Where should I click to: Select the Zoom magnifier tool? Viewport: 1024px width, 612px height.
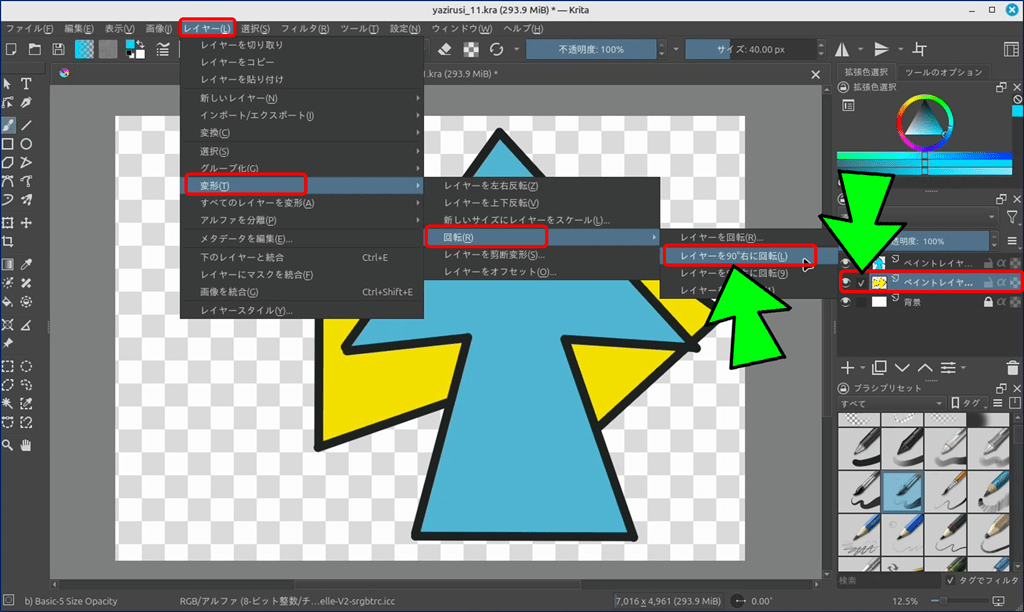coord(8,445)
